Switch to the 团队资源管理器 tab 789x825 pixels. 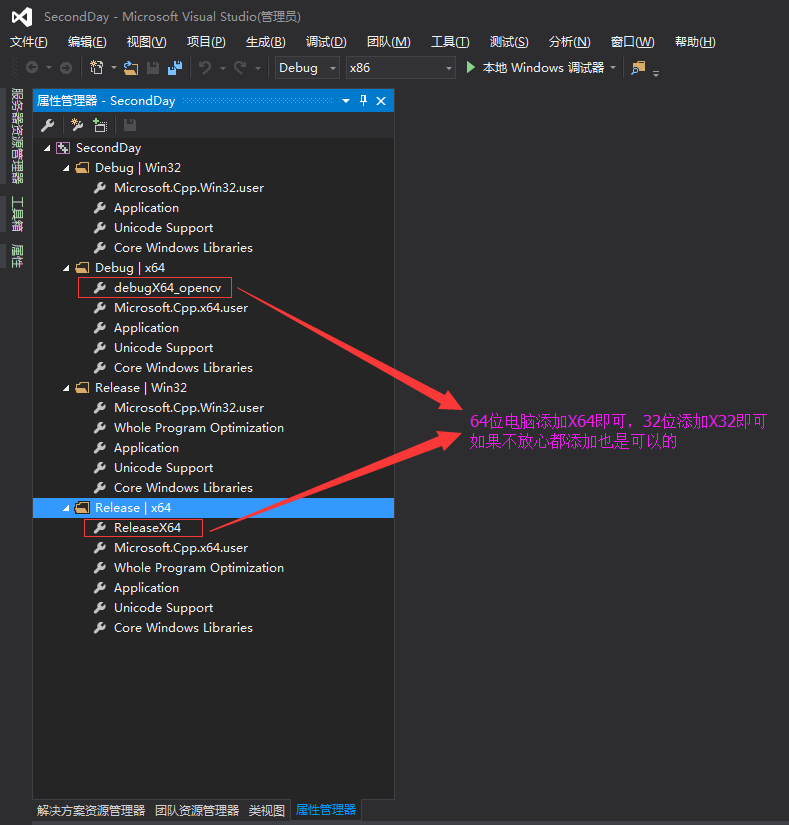point(197,810)
